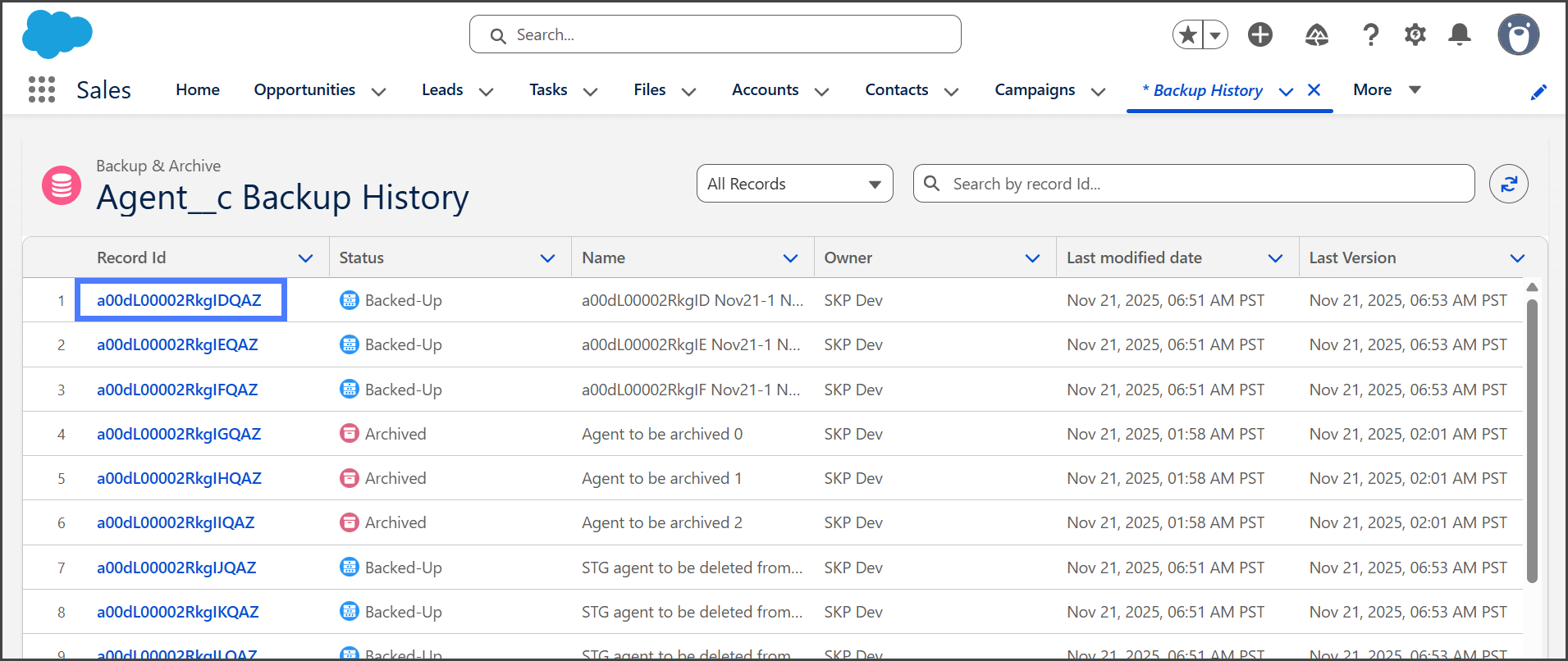Open record a00dL00002RkgIGQAZ link
The width and height of the screenshot is (1568, 661).
pyautogui.click(x=179, y=434)
